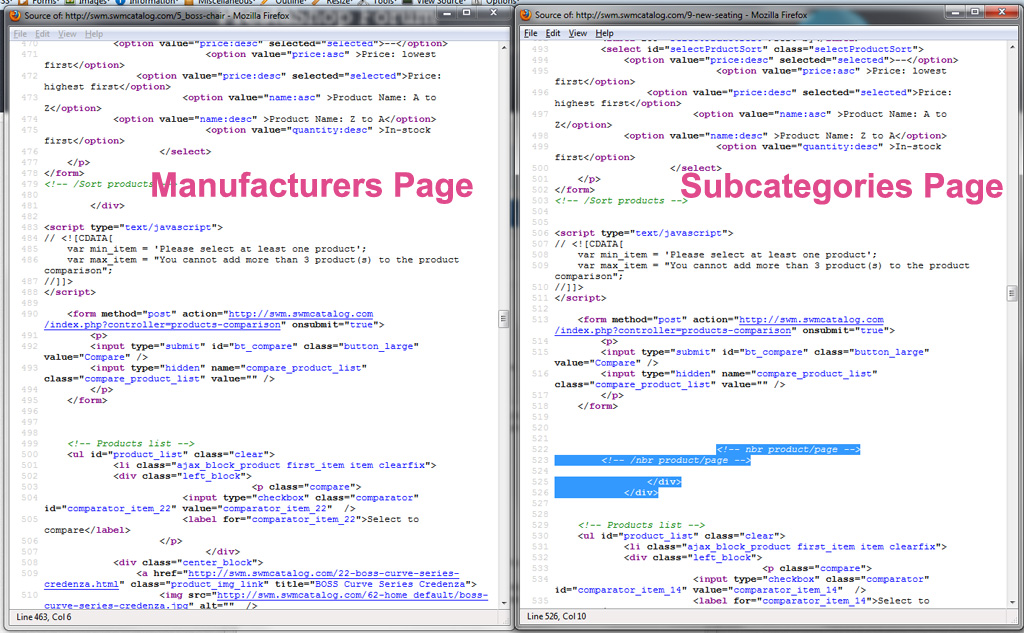
Task: Open the File menu in the 5_boss-chair source window
Action: (x=20, y=34)
